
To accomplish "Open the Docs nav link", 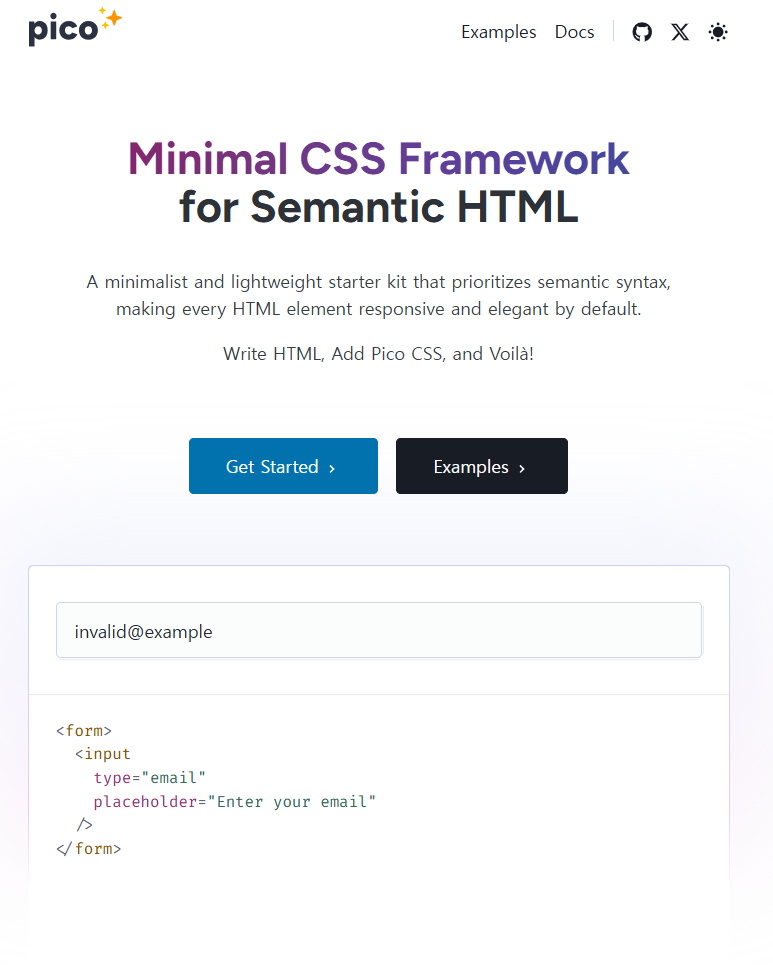I will (574, 32).
